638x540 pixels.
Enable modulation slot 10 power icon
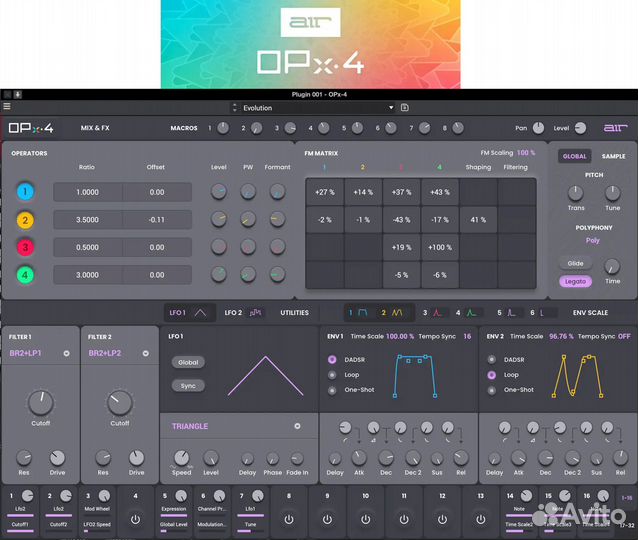point(366,520)
